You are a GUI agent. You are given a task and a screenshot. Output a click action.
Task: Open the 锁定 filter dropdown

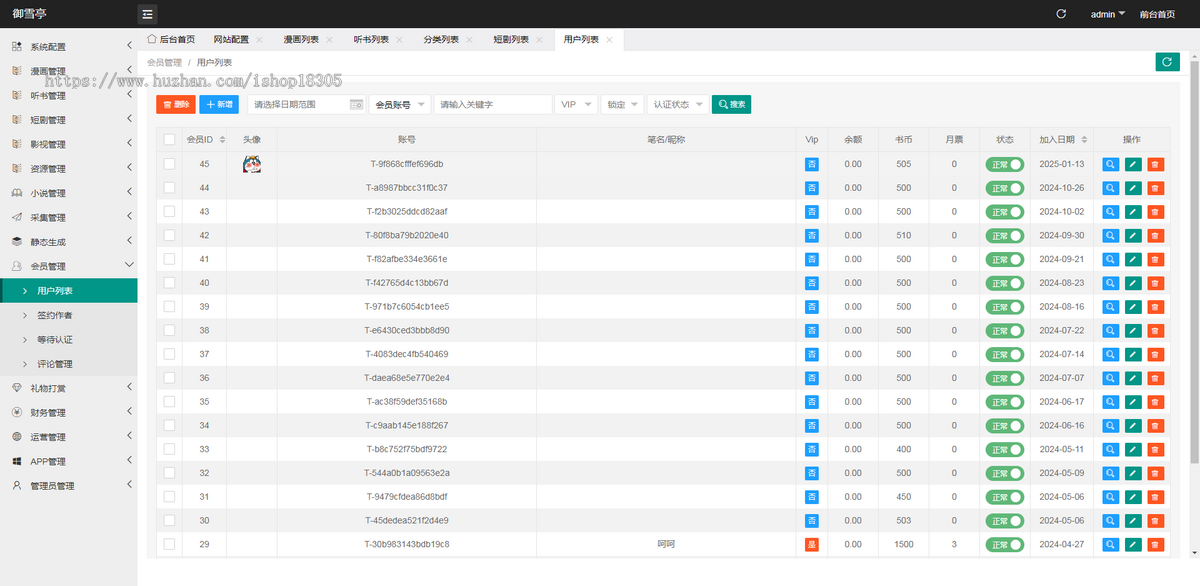point(622,104)
